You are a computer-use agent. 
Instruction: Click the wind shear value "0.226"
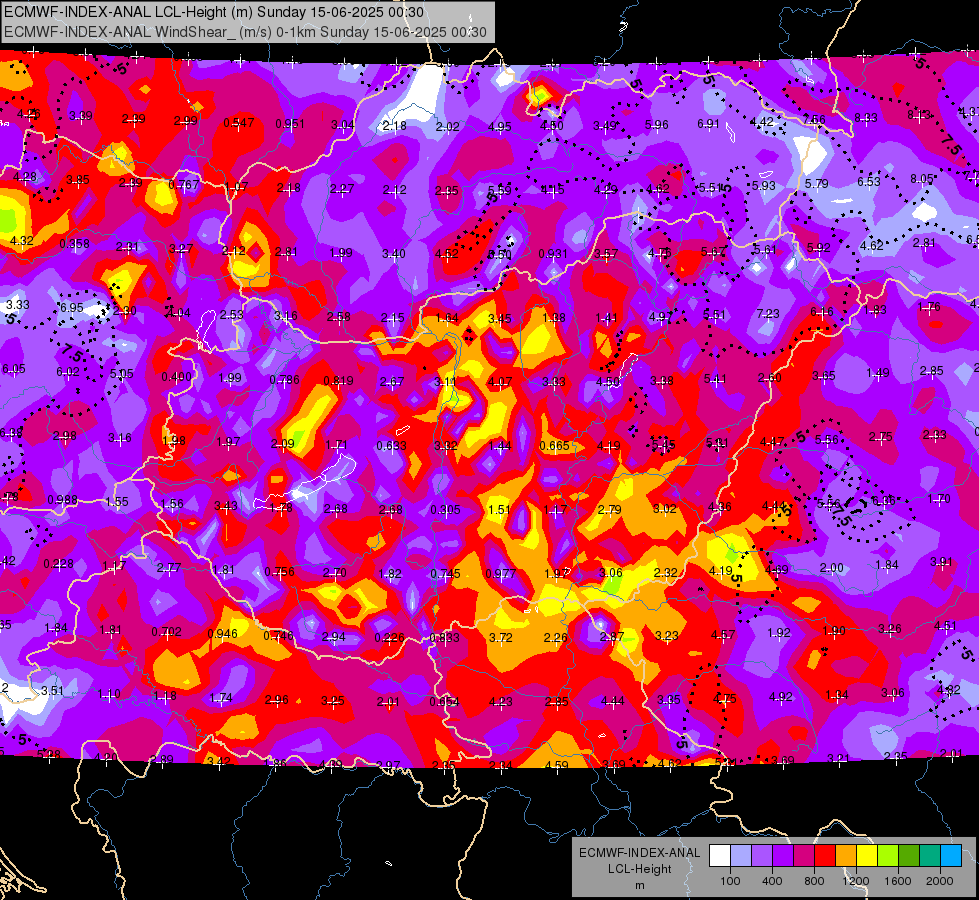pos(389,638)
